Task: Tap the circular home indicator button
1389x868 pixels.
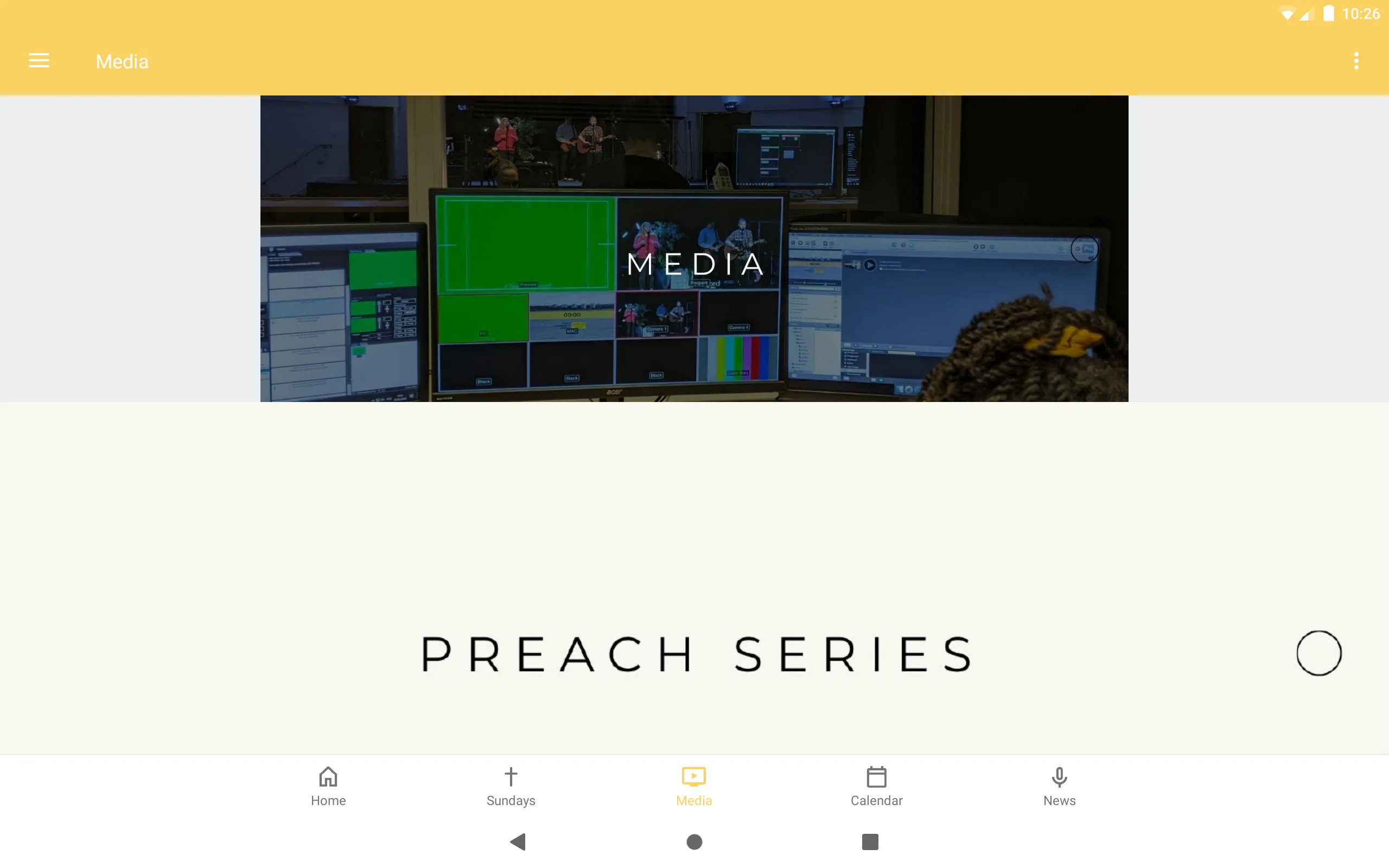Action: coord(694,842)
